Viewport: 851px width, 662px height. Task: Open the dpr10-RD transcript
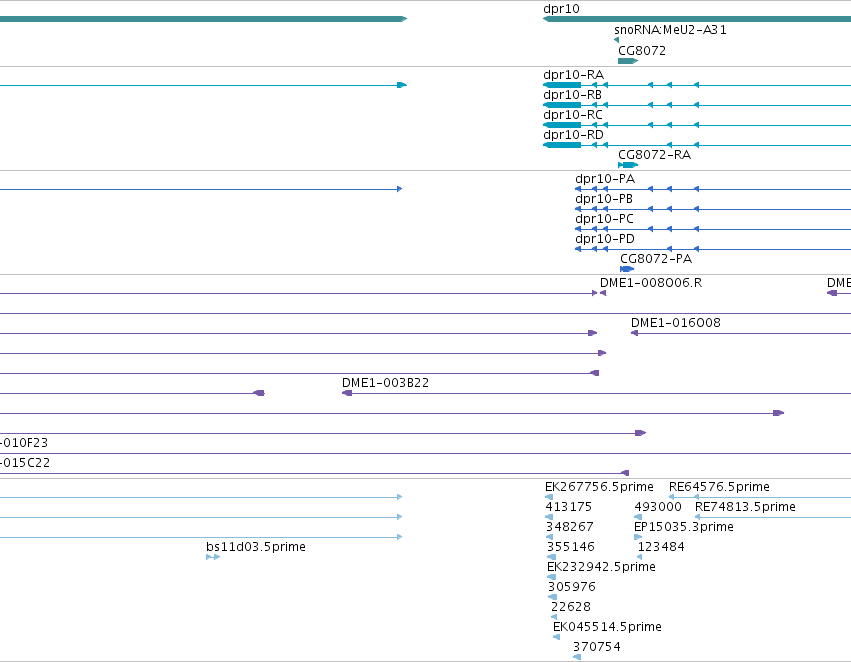click(x=573, y=135)
